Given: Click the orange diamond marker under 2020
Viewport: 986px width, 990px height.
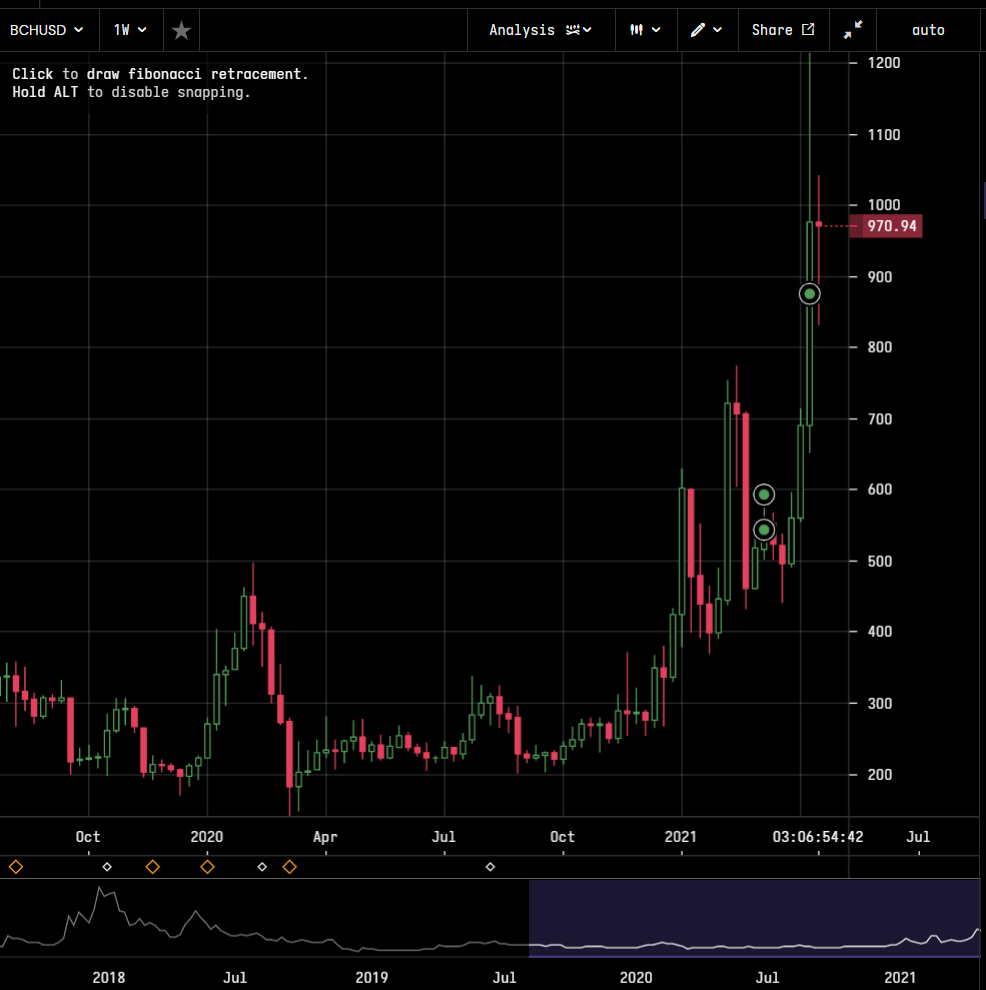Looking at the screenshot, I should [x=207, y=867].
